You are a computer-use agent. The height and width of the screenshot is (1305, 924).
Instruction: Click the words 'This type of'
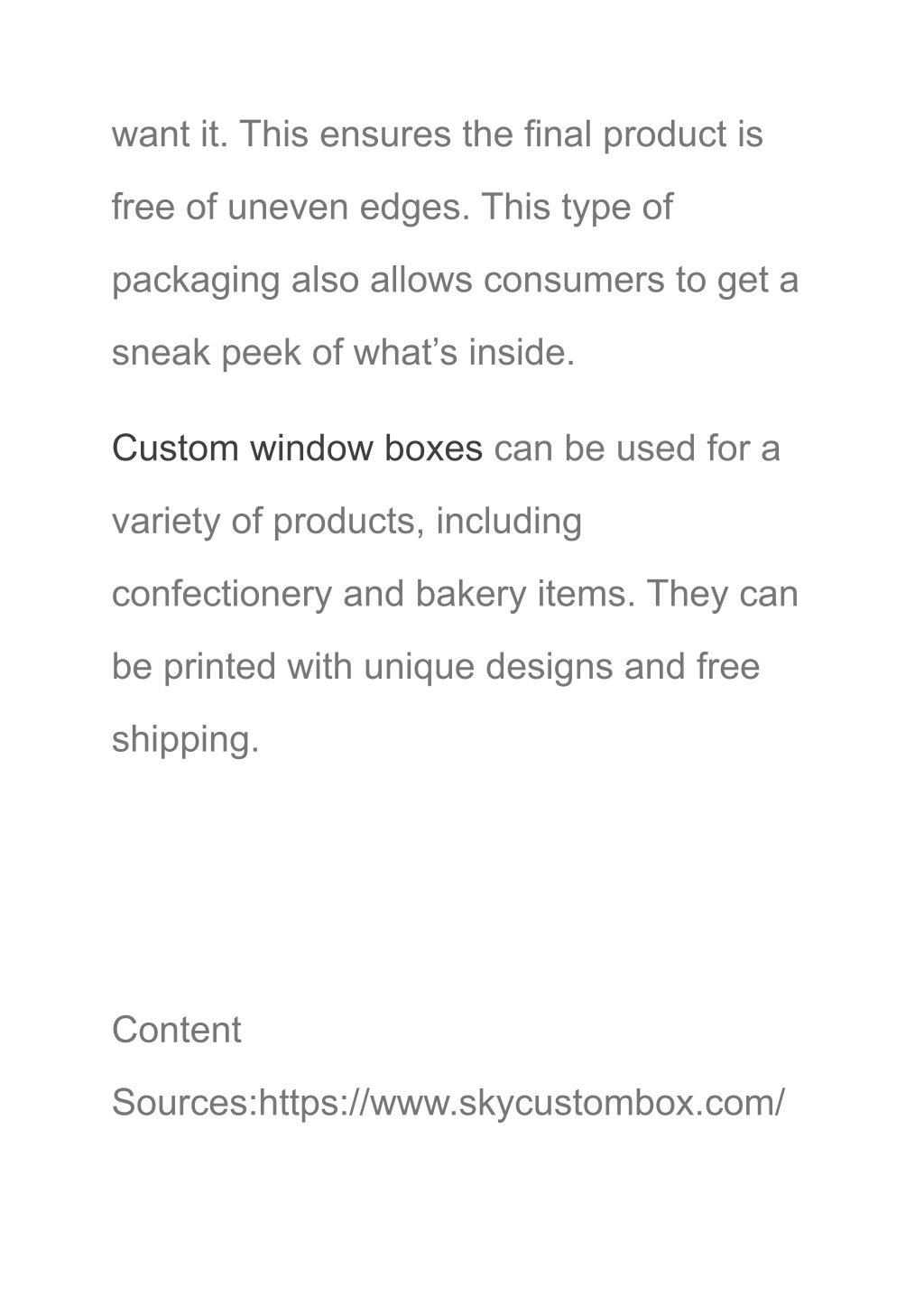[577, 208]
